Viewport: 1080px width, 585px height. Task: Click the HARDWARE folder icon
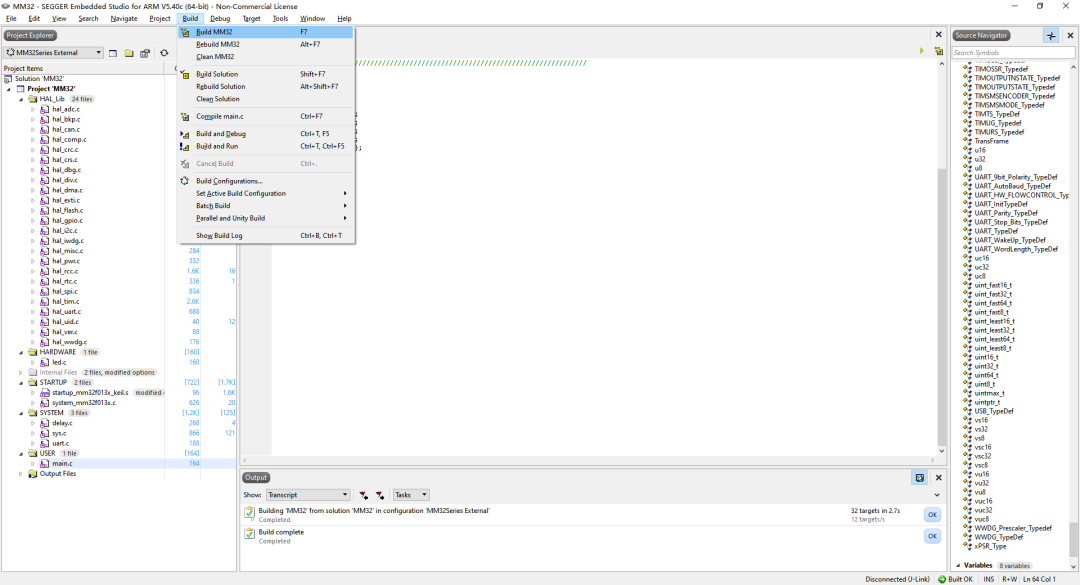[32, 352]
